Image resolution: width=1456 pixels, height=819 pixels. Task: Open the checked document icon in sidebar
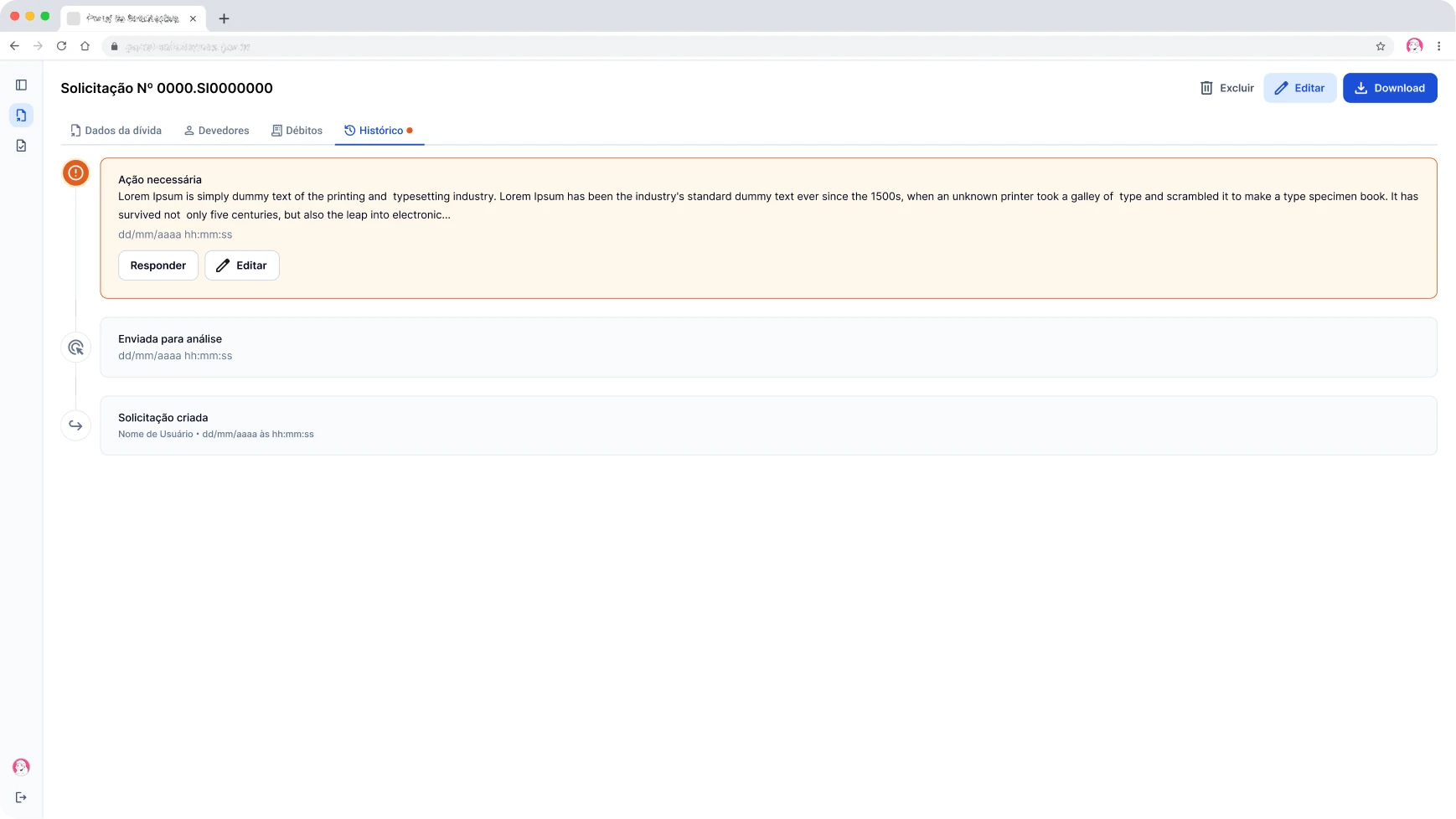[21, 146]
